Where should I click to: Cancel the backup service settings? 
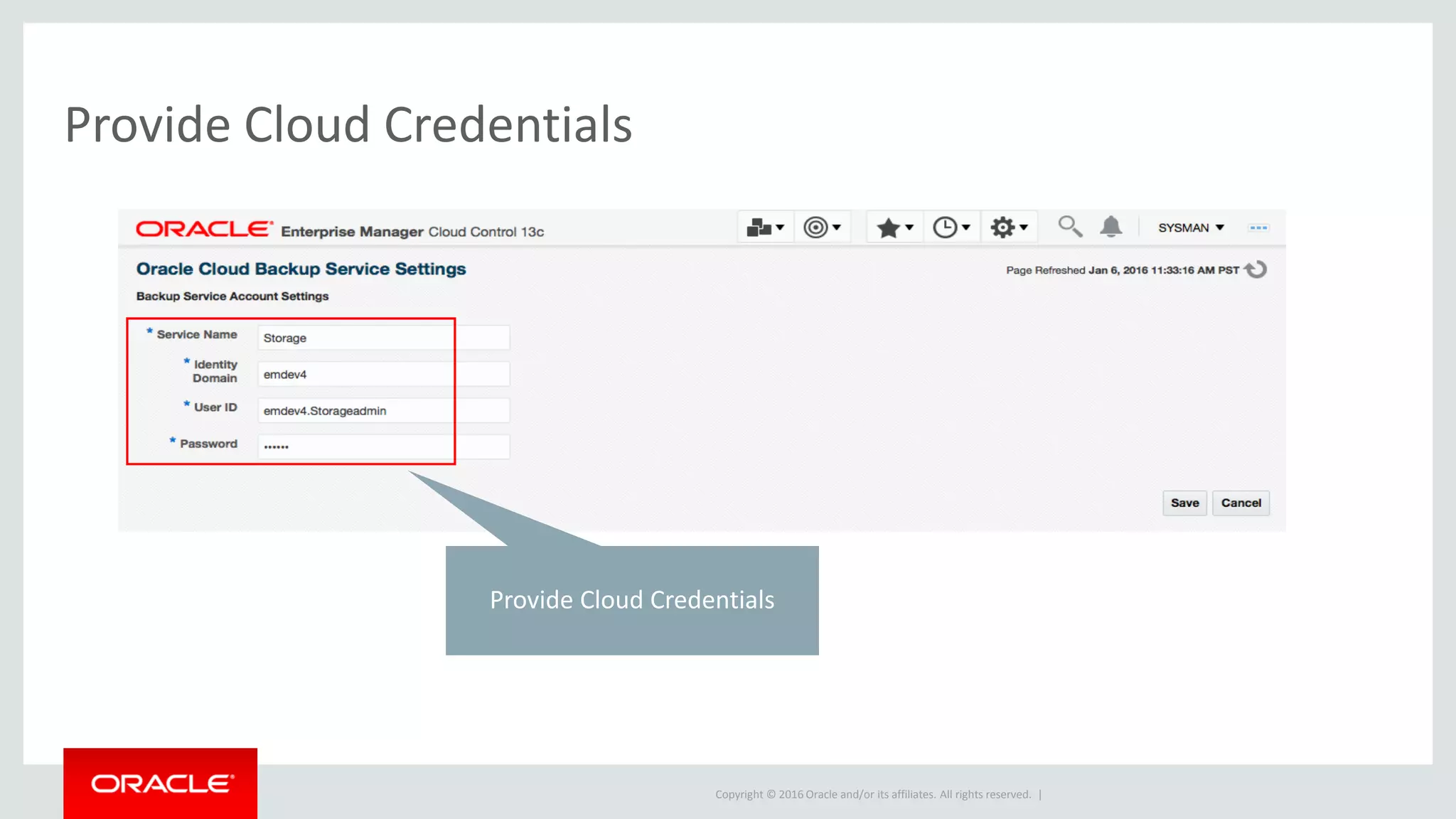[1241, 503]
